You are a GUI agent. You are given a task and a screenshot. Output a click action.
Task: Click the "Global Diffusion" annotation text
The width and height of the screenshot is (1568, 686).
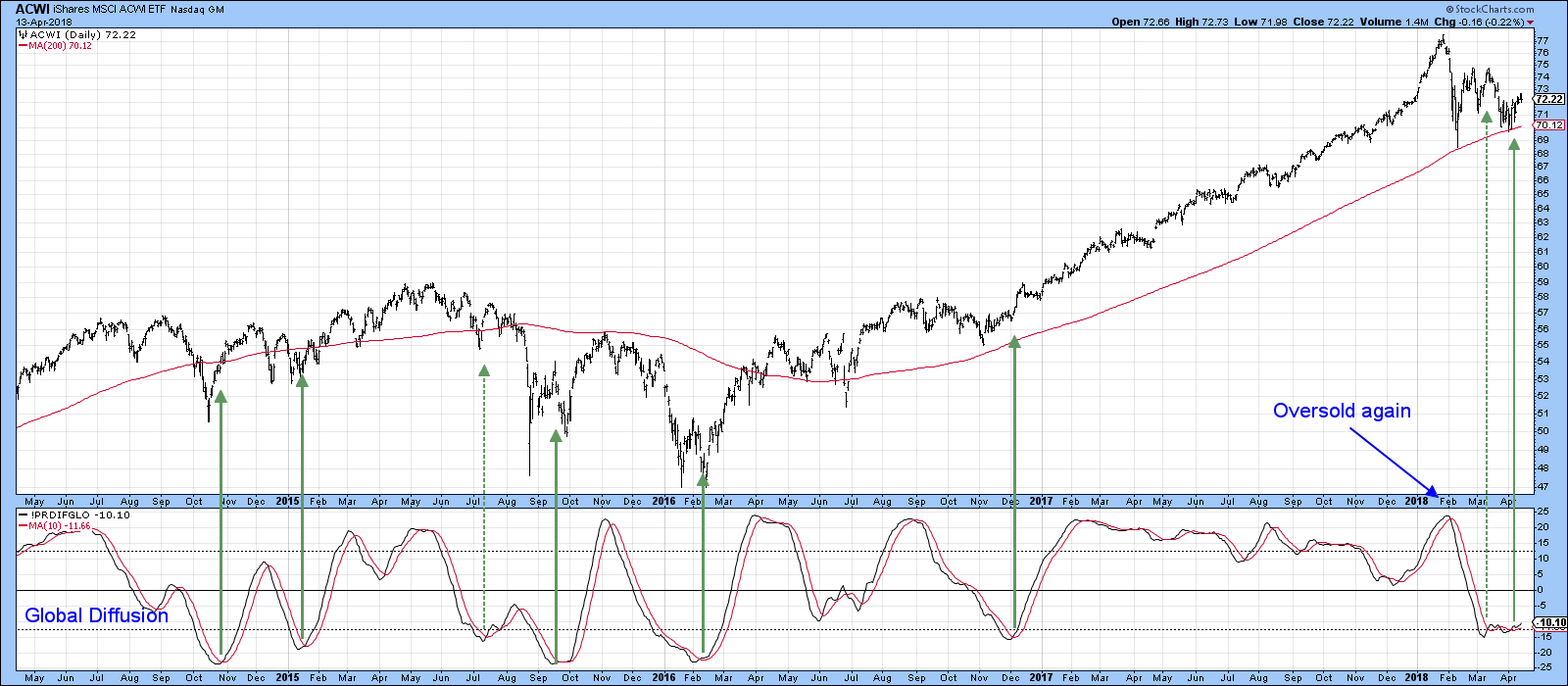pos(96,615)
